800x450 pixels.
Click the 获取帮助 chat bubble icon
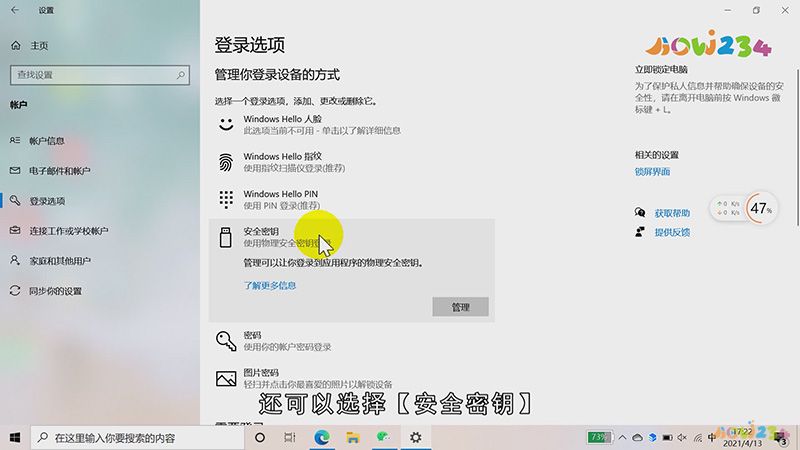(x=640, y=213)
